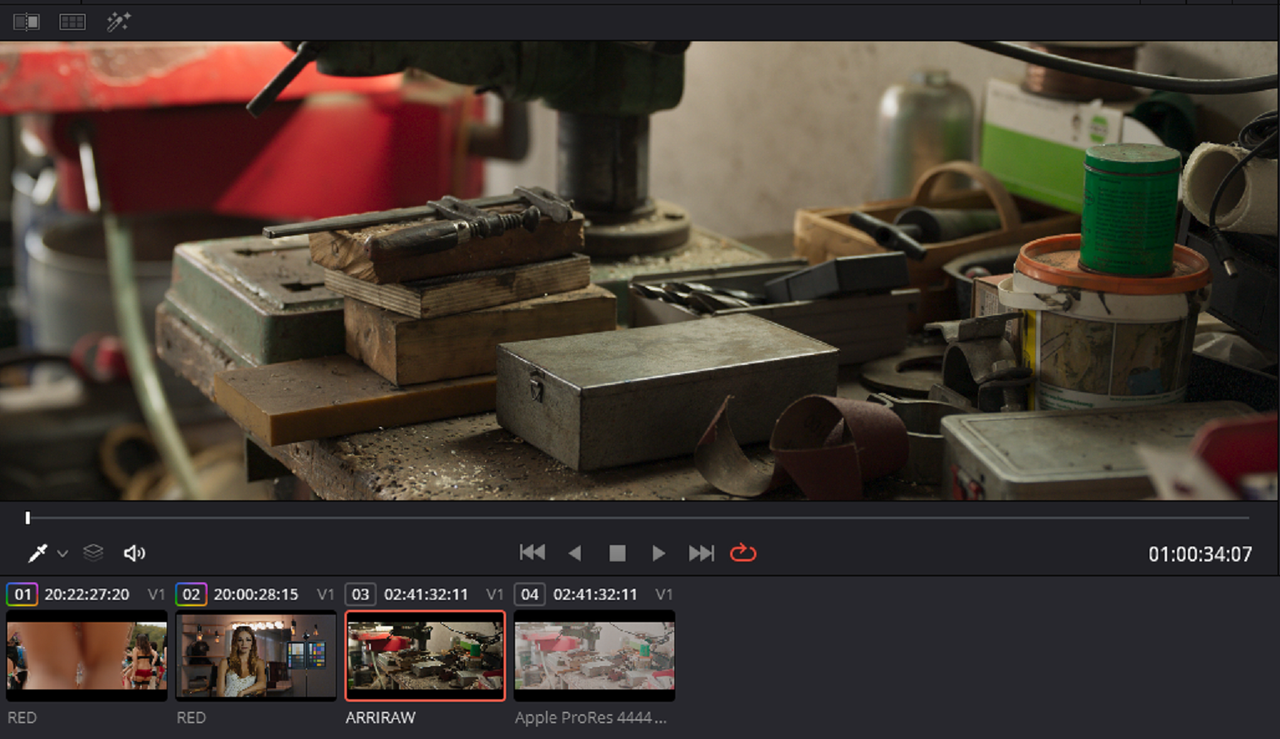Click the RED label under clip 01
Image resolution: width=1280 pixels, height=739 pixels.
(x=22, y=717)
